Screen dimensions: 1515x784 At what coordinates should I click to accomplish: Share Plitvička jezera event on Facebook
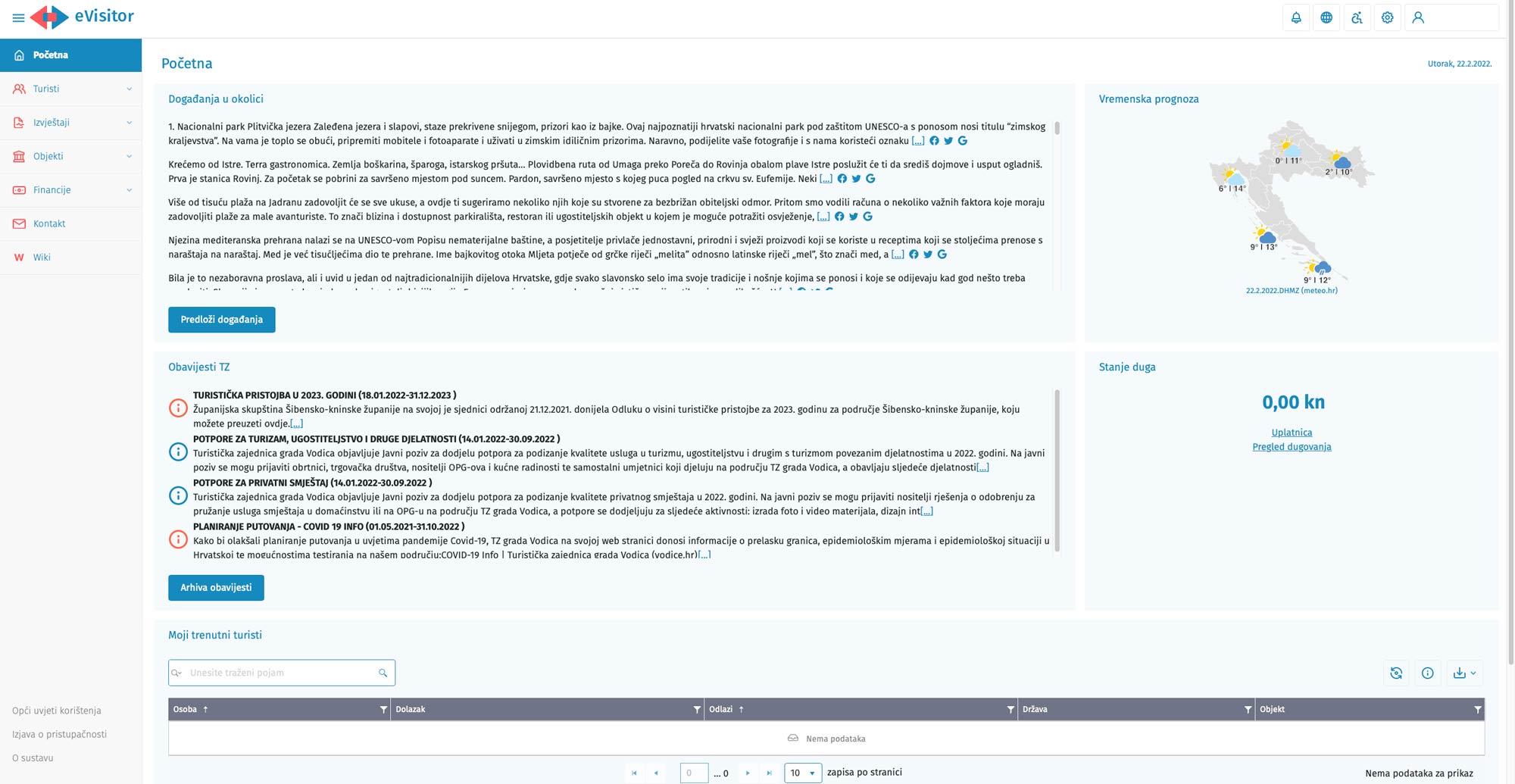point(934,141)
